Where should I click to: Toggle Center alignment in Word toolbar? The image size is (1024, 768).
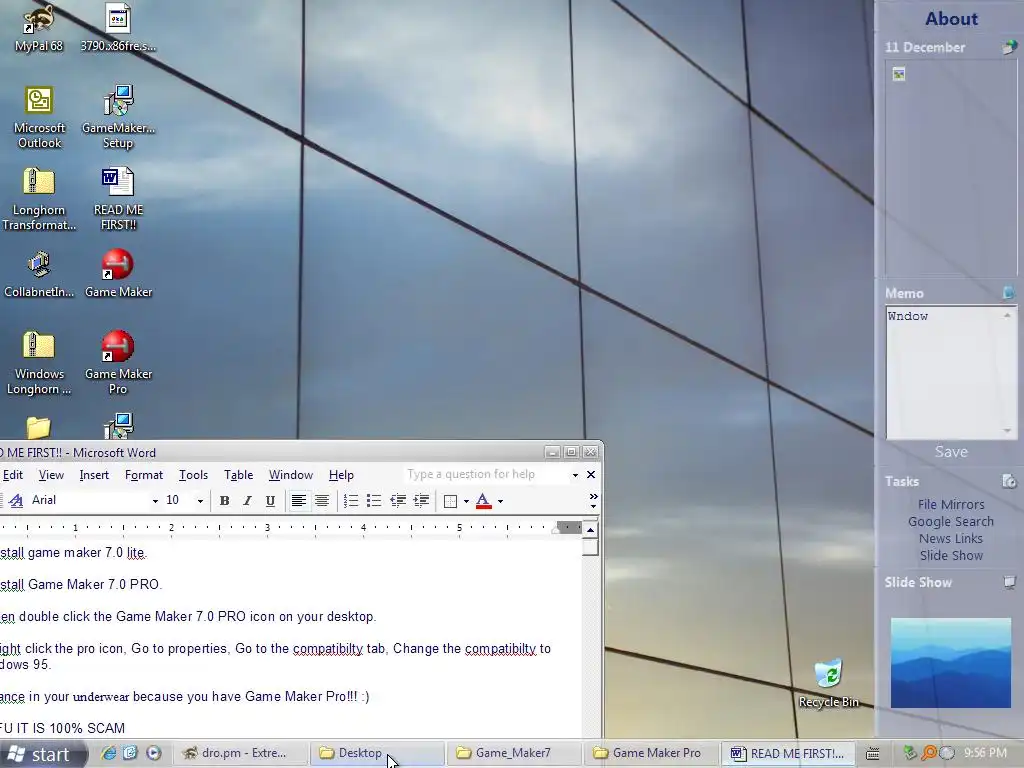(x=322, y=501)
